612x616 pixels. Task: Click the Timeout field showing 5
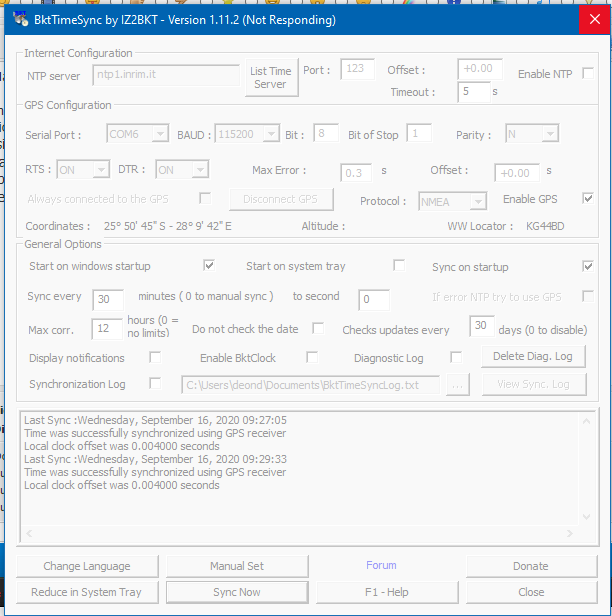474,92
